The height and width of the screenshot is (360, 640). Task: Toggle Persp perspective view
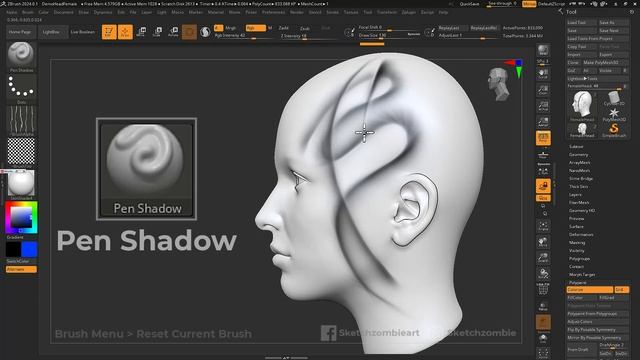[x=543, y=138]
